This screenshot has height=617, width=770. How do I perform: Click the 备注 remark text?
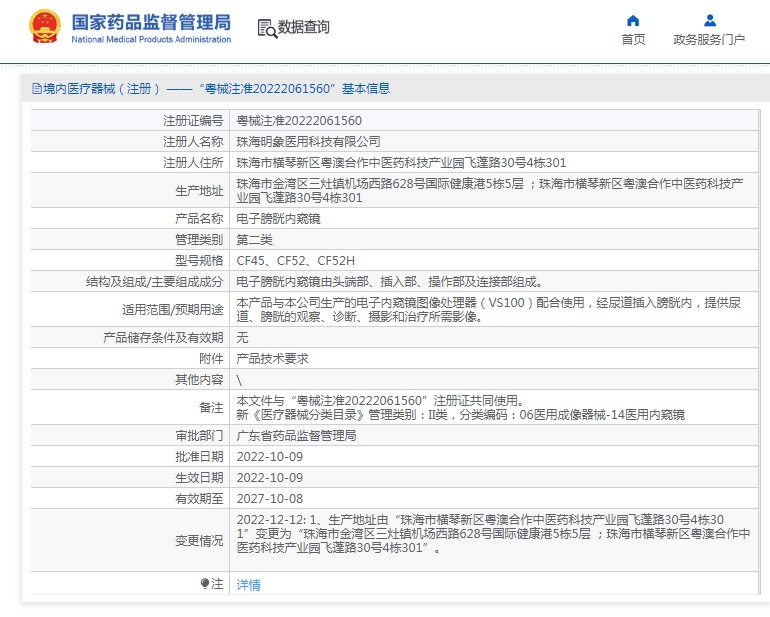click(x=461, y=408)
